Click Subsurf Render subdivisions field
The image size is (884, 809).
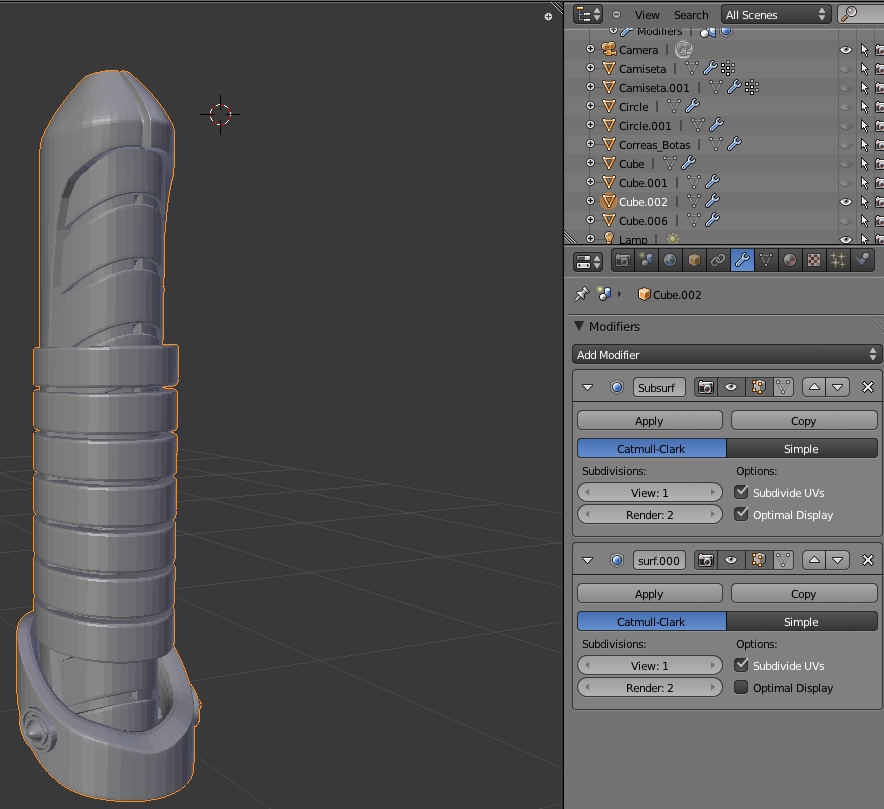coord(649,515)
